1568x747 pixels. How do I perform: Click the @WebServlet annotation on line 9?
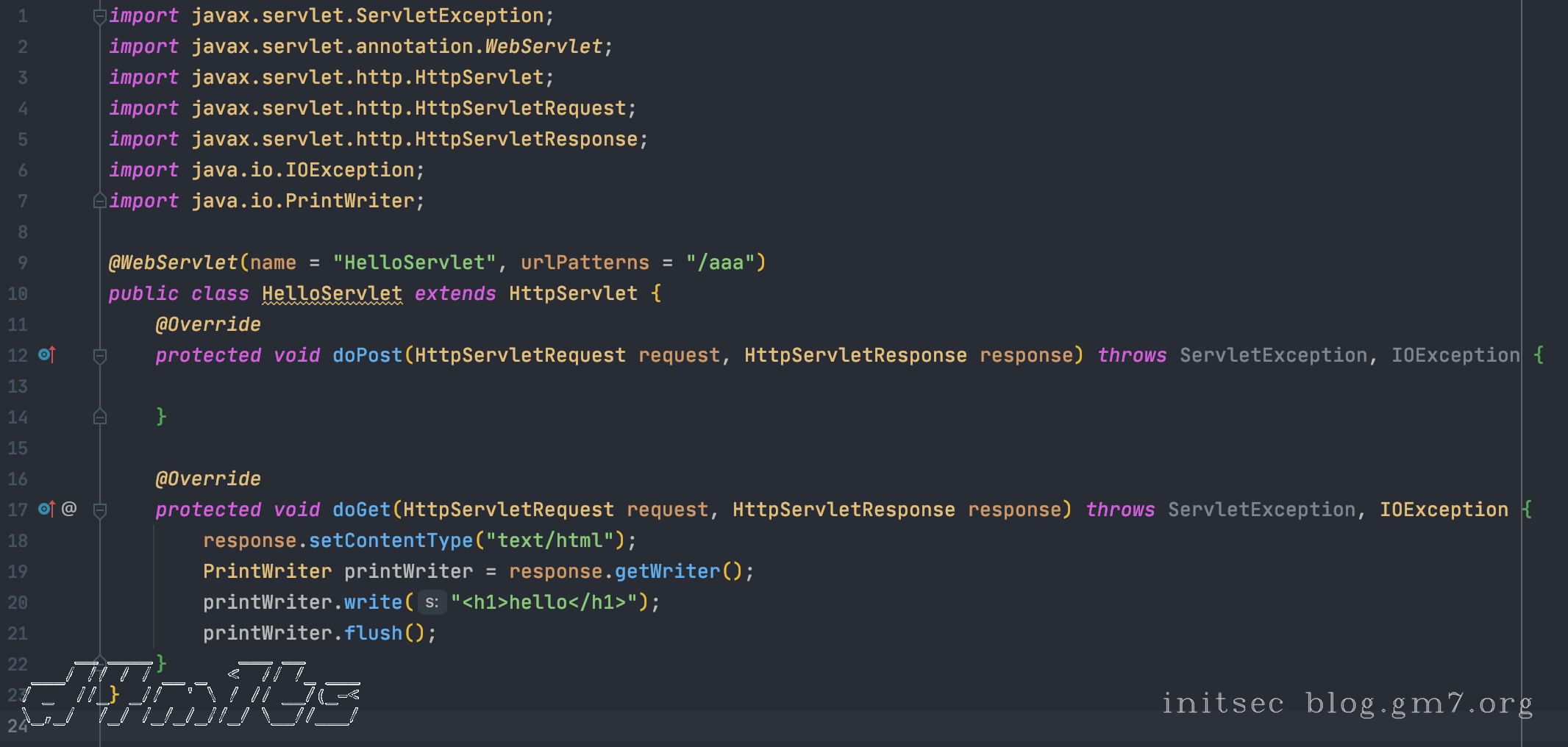click(x=174, y=263)
